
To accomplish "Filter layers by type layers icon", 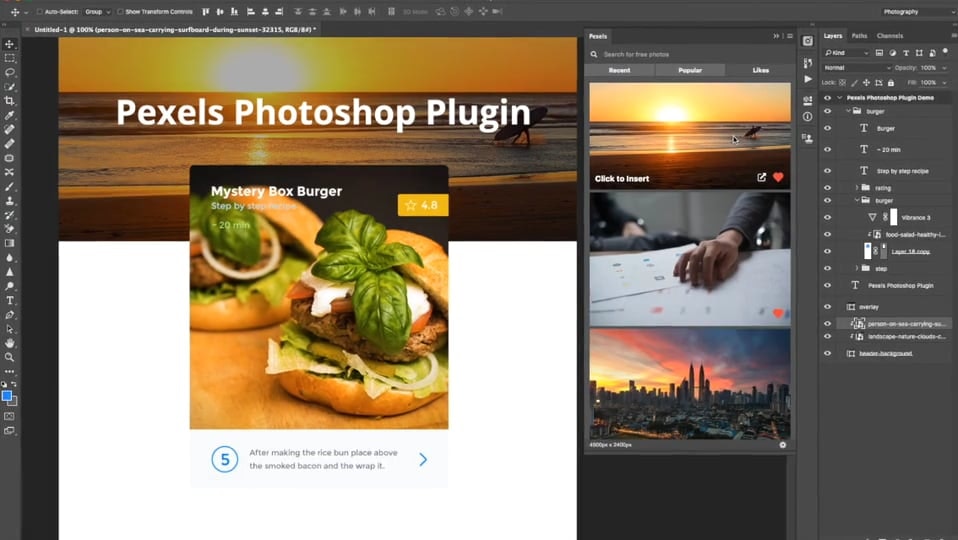I will [906, 53].
